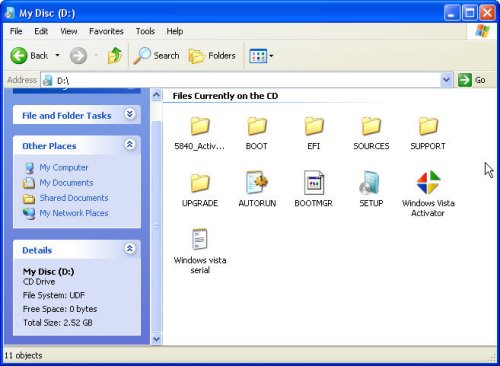The width and height of the screenshot is (500, 366).
Task: Go to My Documents link
Action: pos(66,183)
